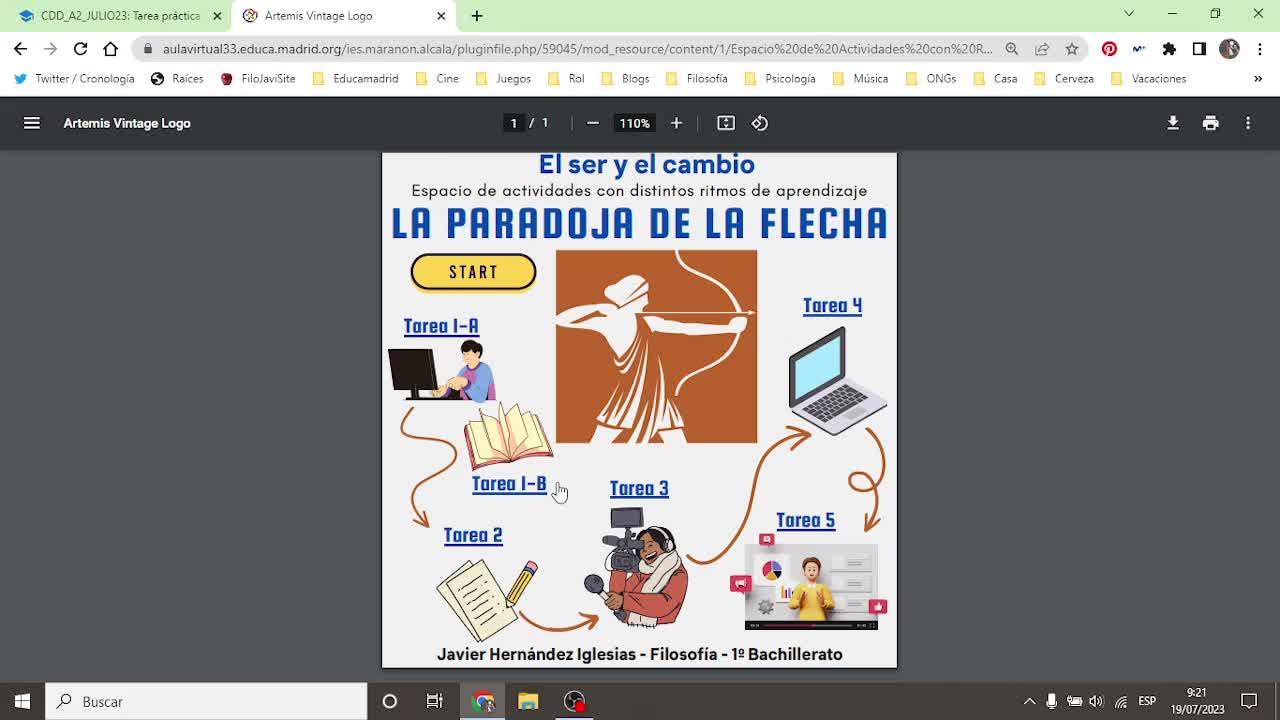Image resolution: width=1280 pixels, height=720 pixels.
Task: Toggle the browser side panel
Action: pyautogui.click(x=1199, y=48)
